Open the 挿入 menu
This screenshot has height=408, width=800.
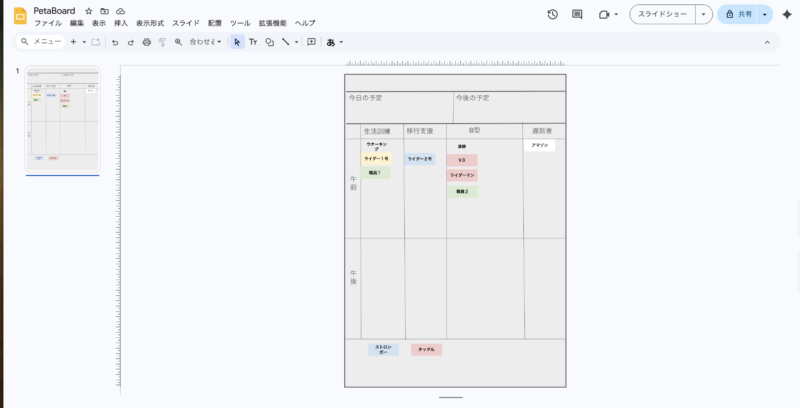pos(121,22)
